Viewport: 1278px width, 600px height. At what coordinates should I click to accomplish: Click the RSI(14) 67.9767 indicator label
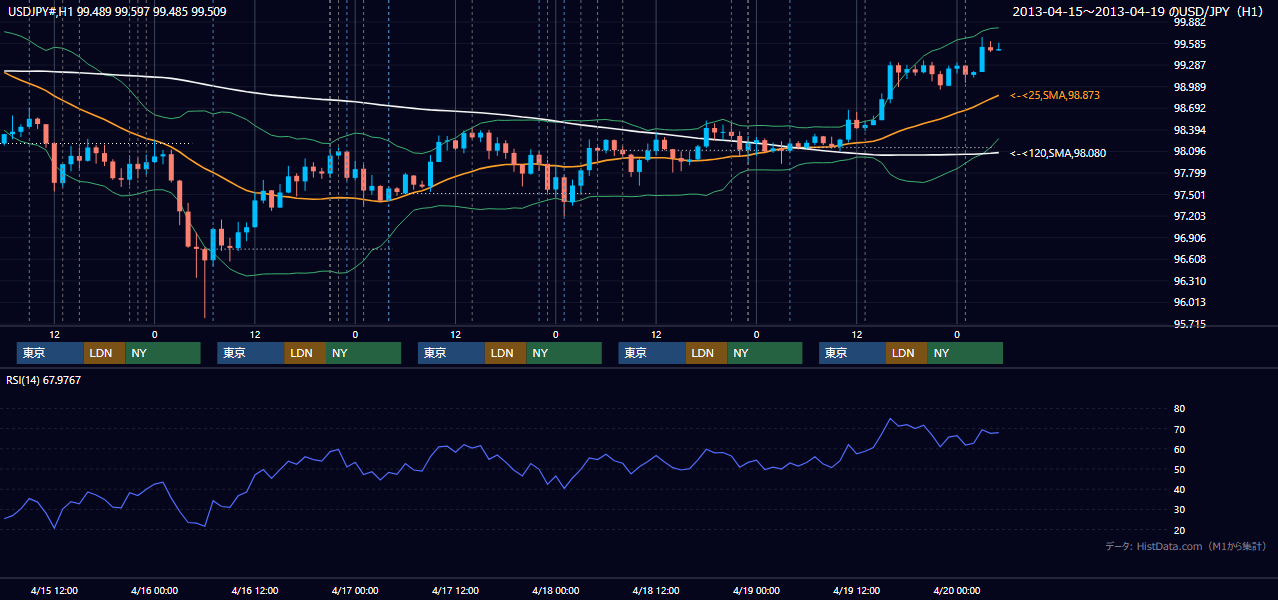coord(44,380)
